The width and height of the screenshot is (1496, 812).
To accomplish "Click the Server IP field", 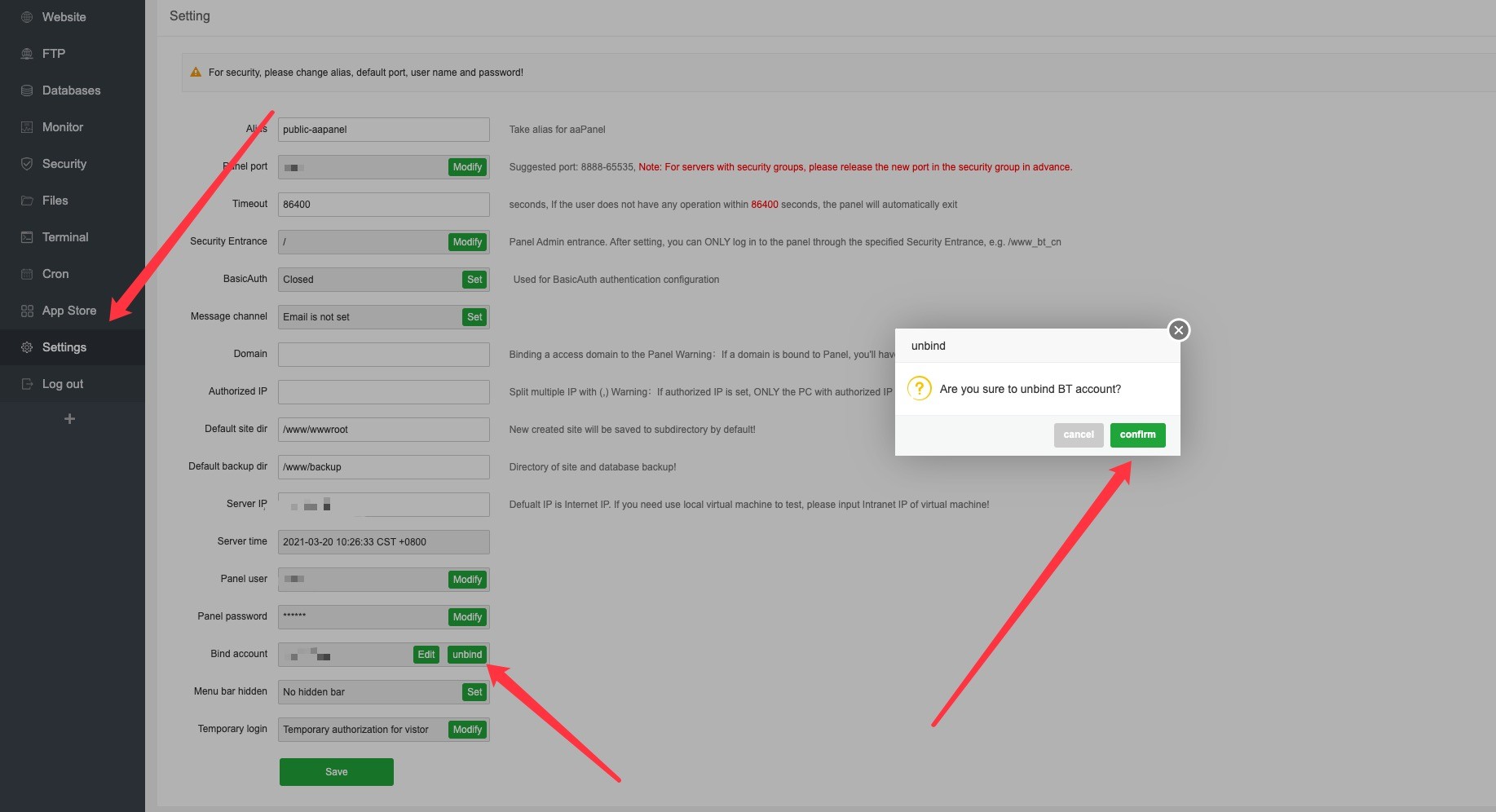I will (x=384, y=505).
